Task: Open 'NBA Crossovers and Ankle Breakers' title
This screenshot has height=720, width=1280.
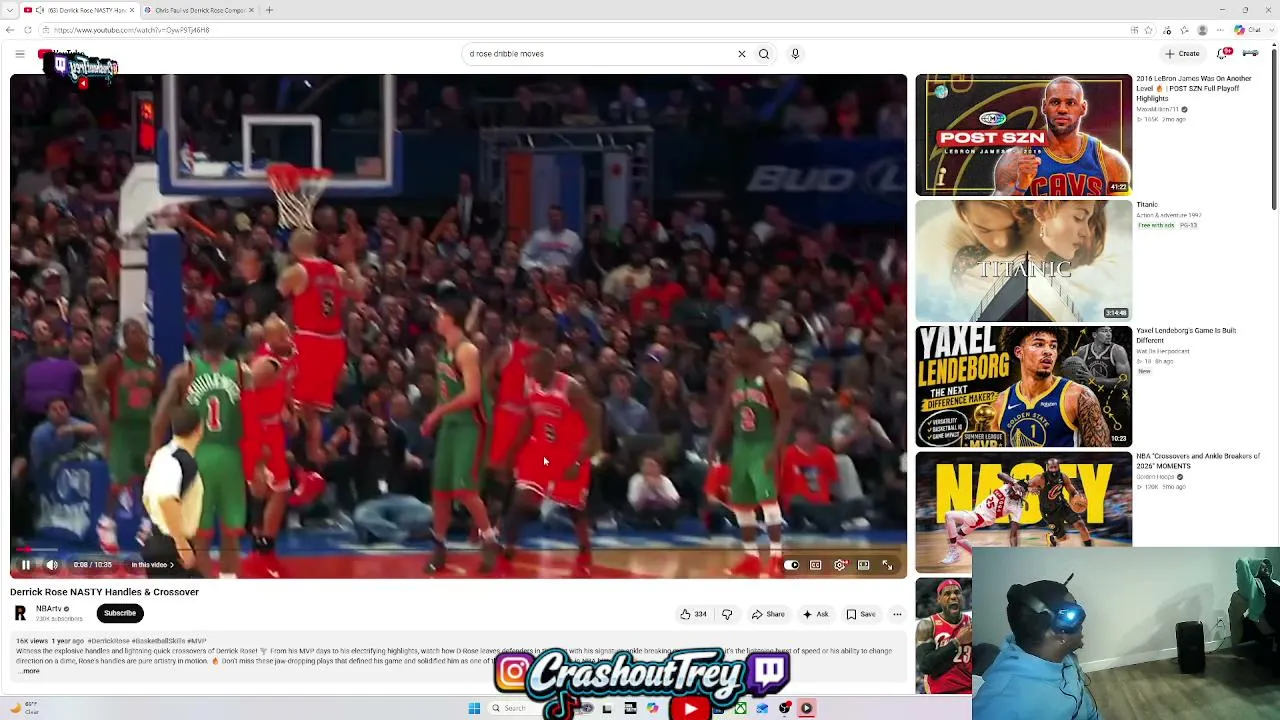Action: point(1198,461)
